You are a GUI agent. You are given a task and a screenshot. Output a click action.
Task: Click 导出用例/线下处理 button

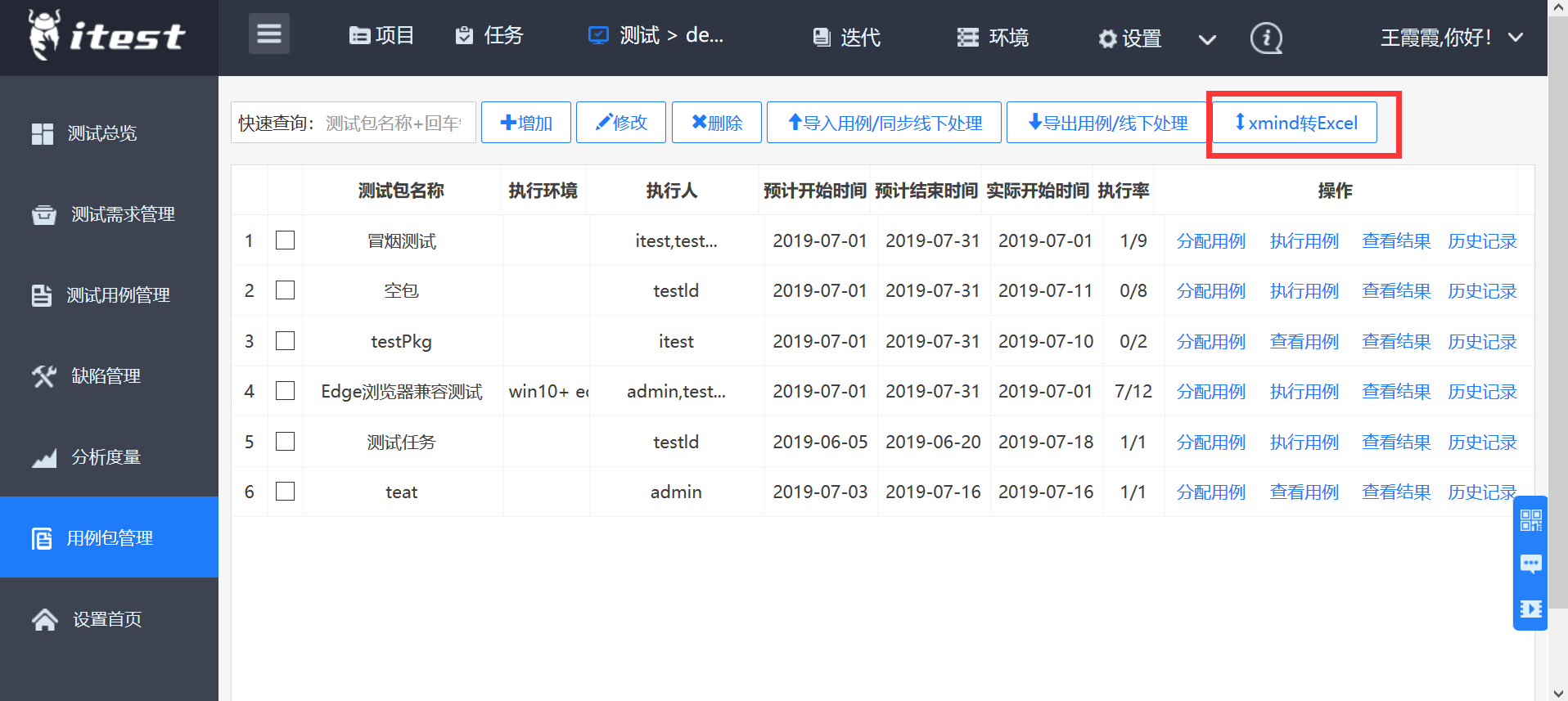1107,123
